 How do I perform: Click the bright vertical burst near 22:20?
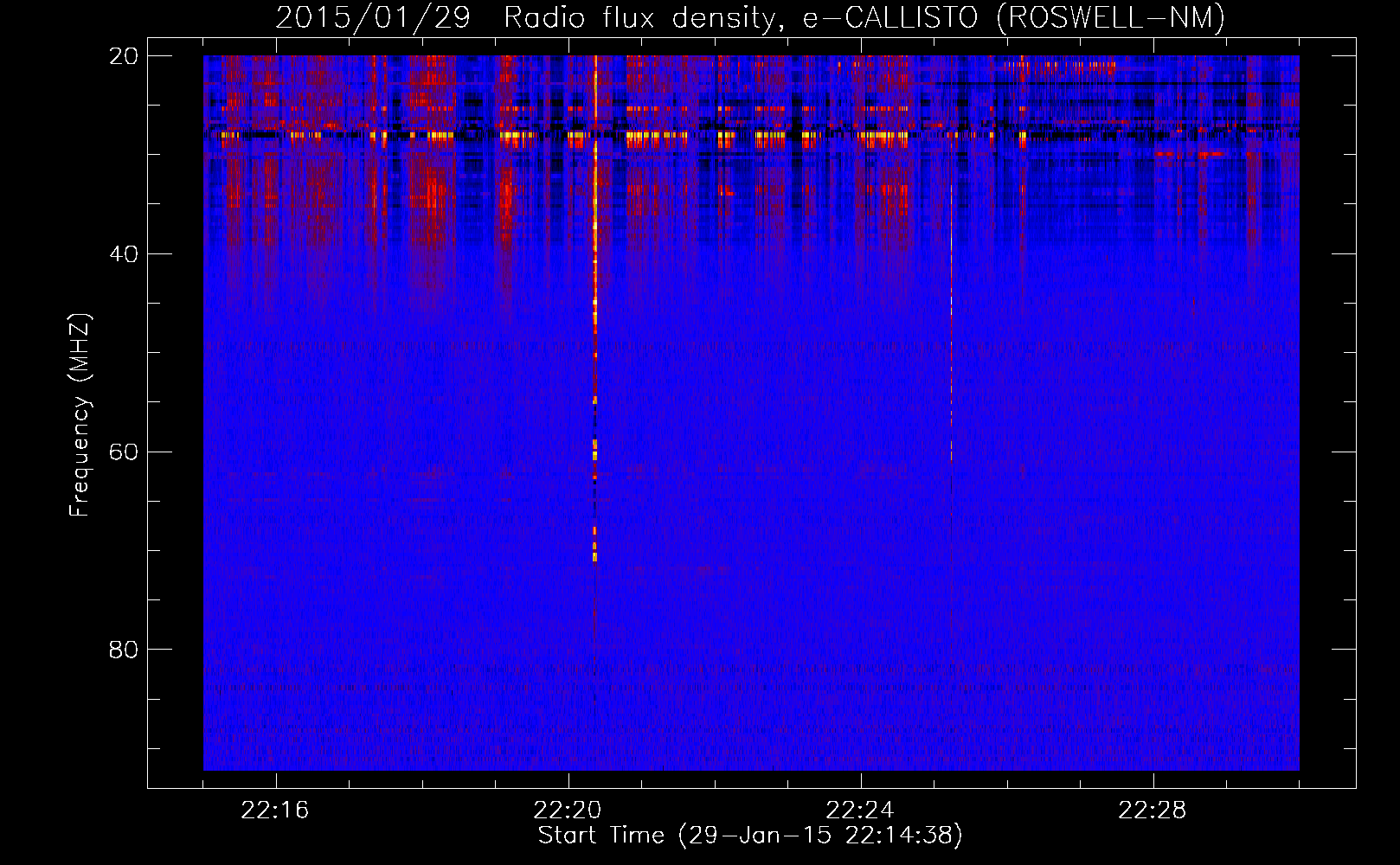pos(595,309)
